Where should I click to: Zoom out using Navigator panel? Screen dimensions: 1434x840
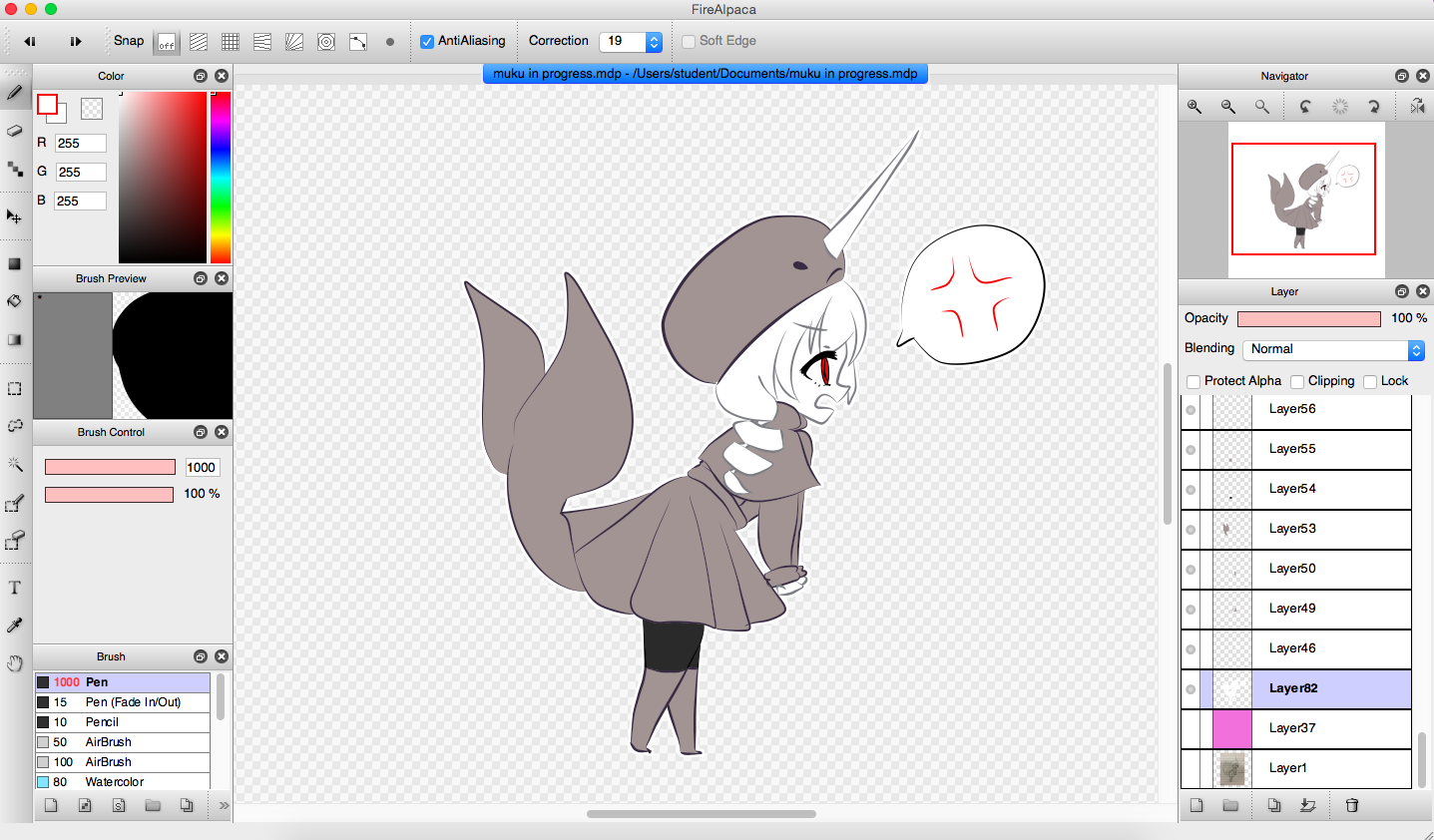tap(1228, 107)
